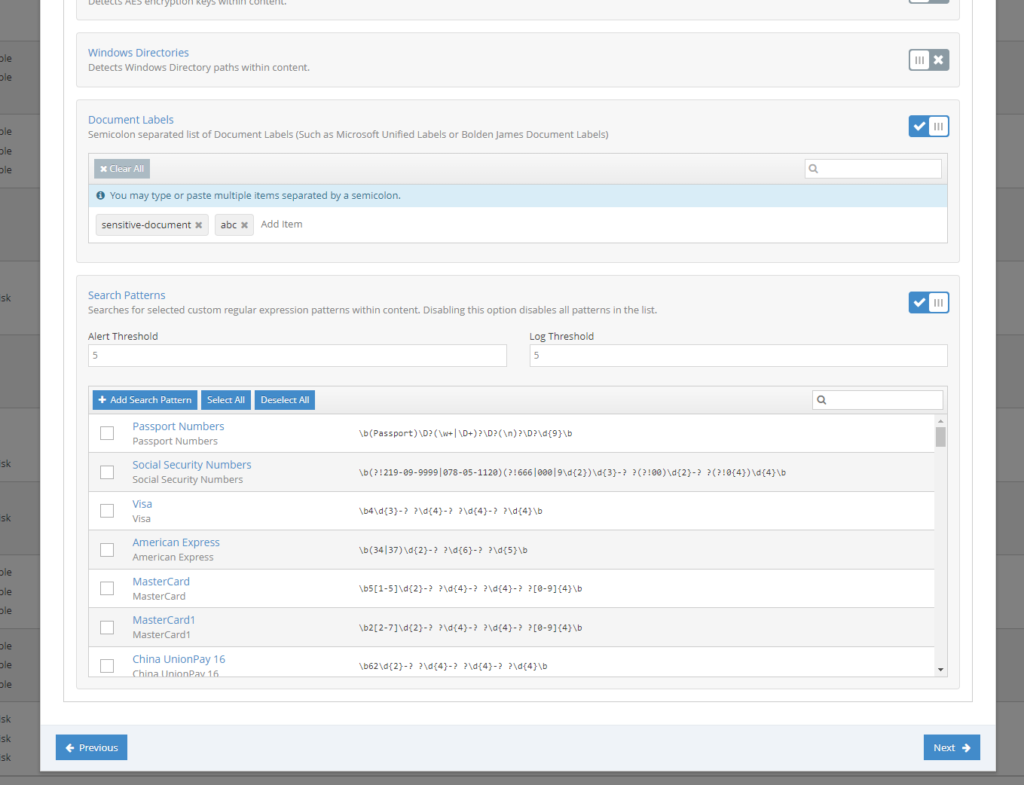1024x785 pixels.
Task: Open the Visa pattern link
Action: (x=142, y=504)
